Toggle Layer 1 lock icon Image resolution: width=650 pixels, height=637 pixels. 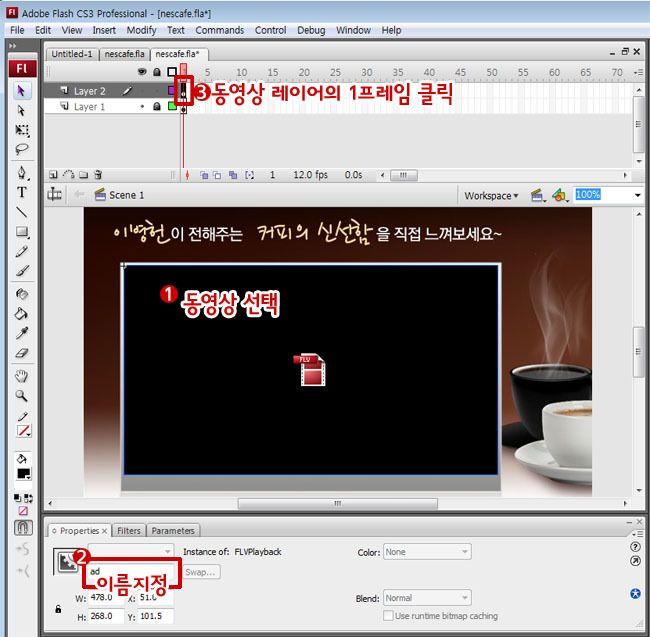click(x=157, y=107)
